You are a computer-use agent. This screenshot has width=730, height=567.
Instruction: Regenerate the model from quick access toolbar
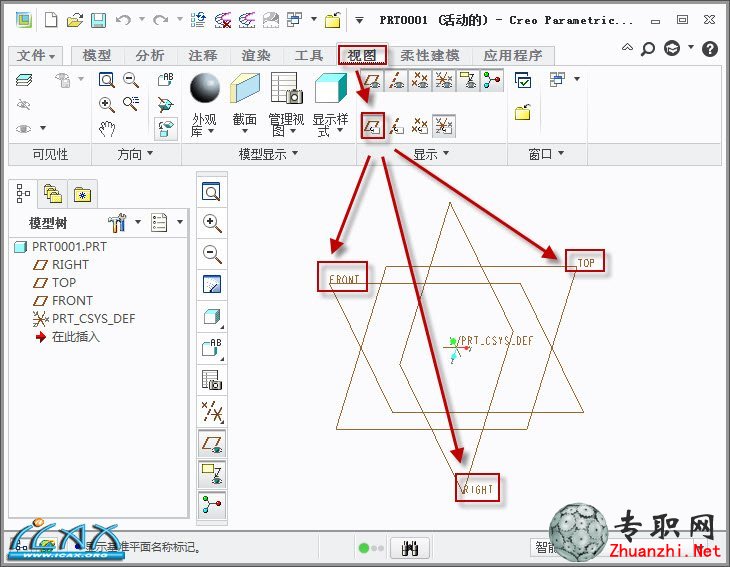198,20
